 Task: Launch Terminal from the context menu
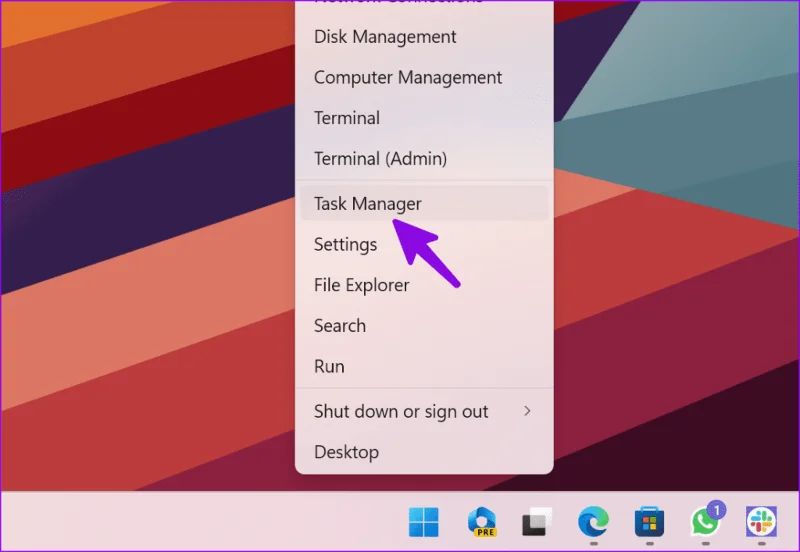tap(424, 118)
